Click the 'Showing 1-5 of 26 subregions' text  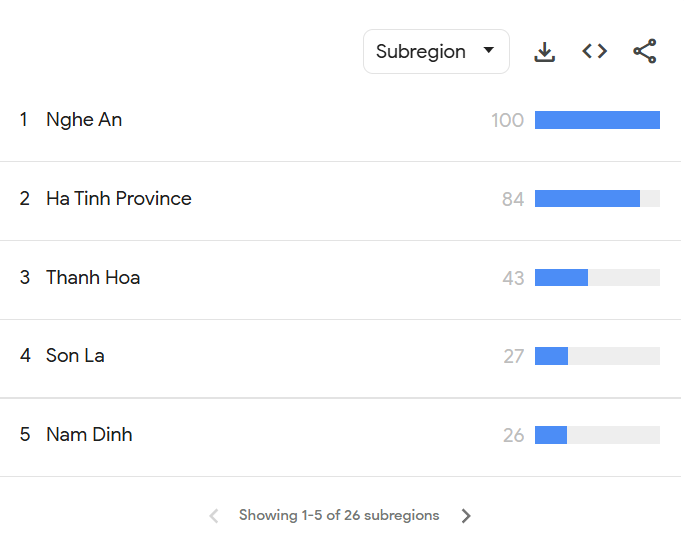[x=339, y=516]
